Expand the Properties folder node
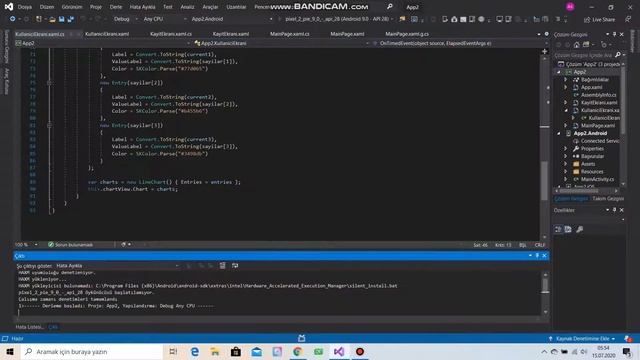Viewport: 640px width, 360px height. point(566,149)
